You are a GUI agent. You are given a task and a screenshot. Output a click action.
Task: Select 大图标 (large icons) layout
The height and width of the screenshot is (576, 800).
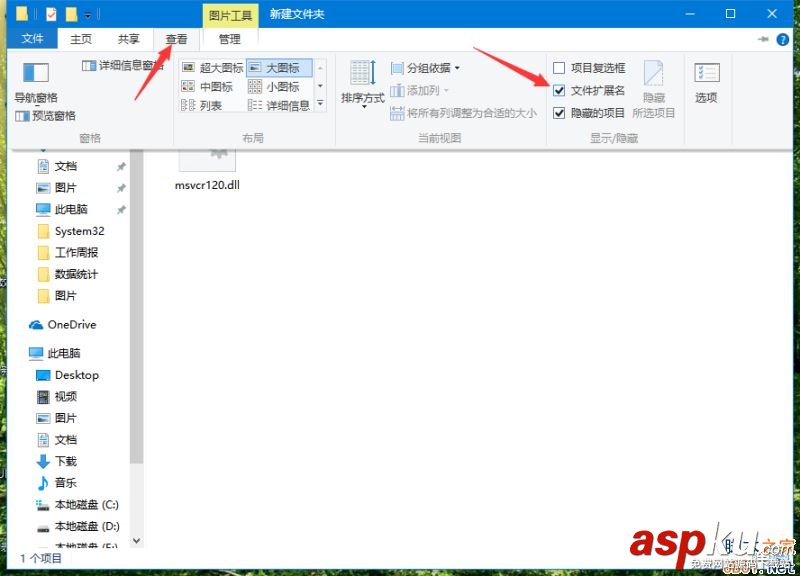282,67
